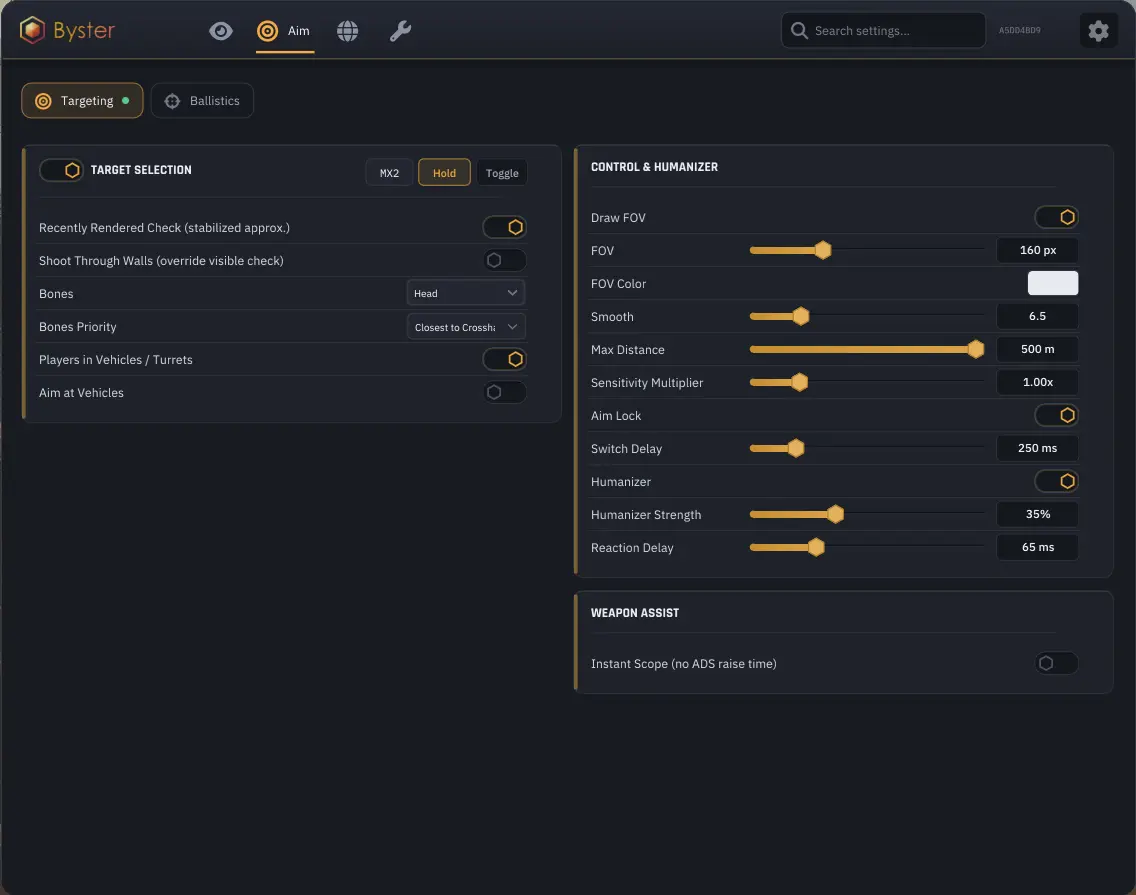
Task: Toggle the Target Selection master switch
Action: pyautogui.click(x=62, y=170)
